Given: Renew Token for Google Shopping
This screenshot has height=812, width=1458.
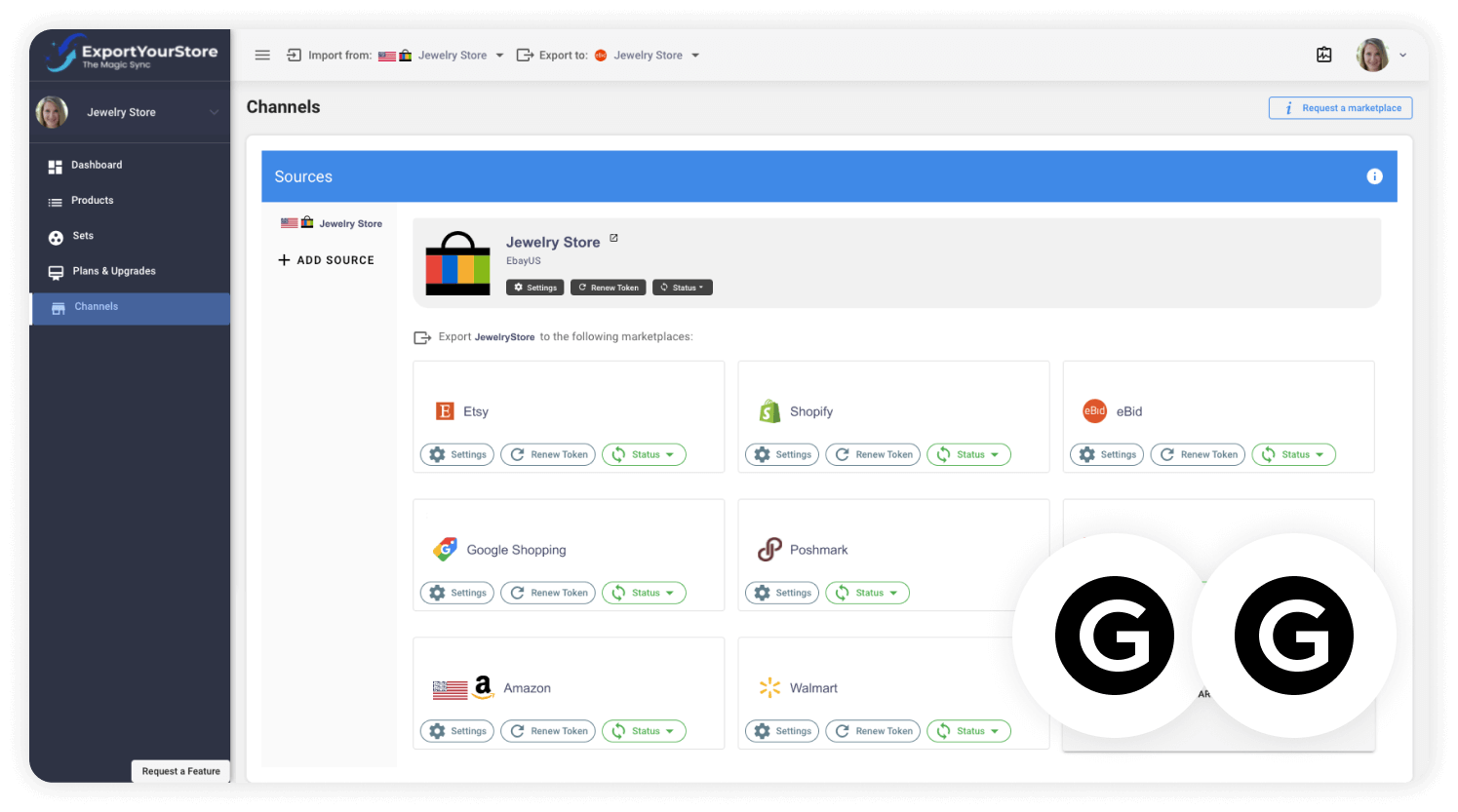Looking at the screenshot, I should (548, 593).
